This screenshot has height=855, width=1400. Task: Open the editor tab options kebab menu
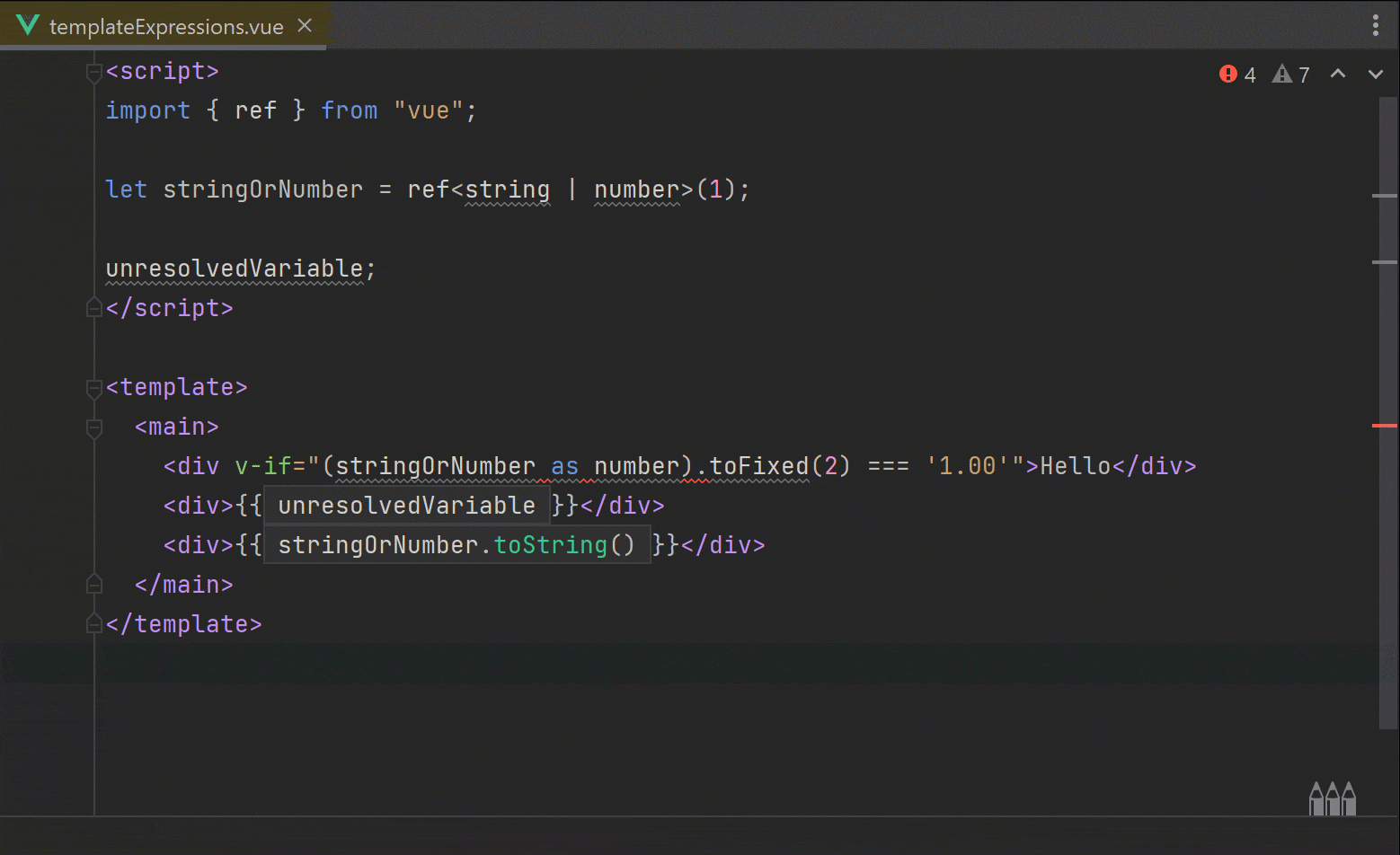[x=1375, y=25]
